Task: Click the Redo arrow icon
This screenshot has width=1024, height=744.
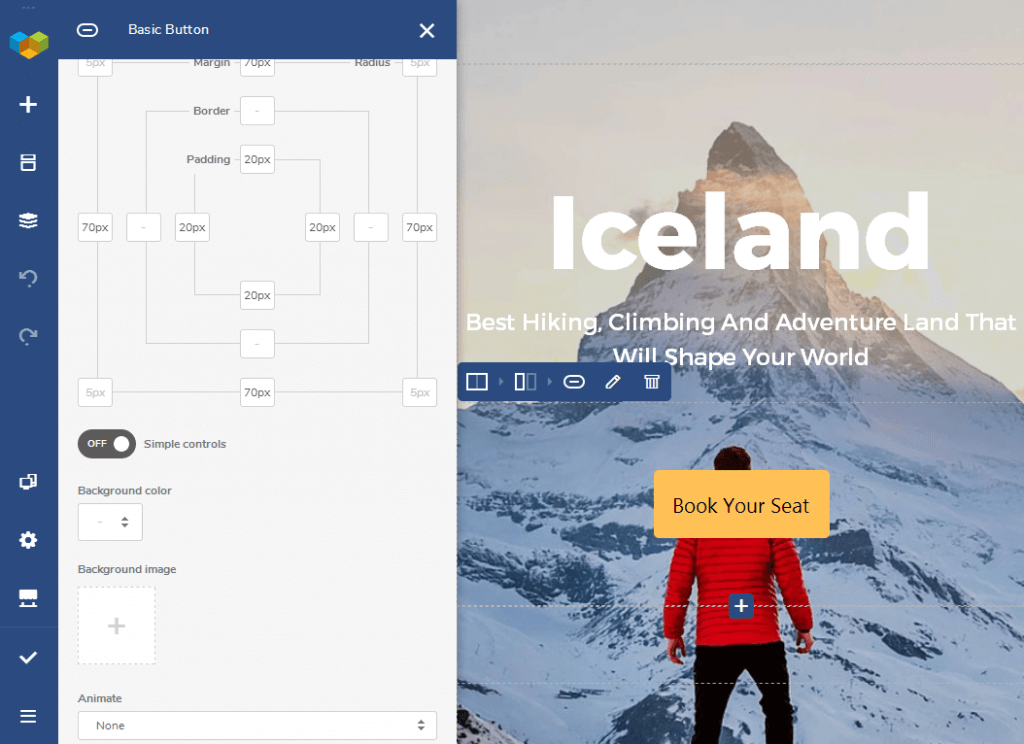Action: 28,336
